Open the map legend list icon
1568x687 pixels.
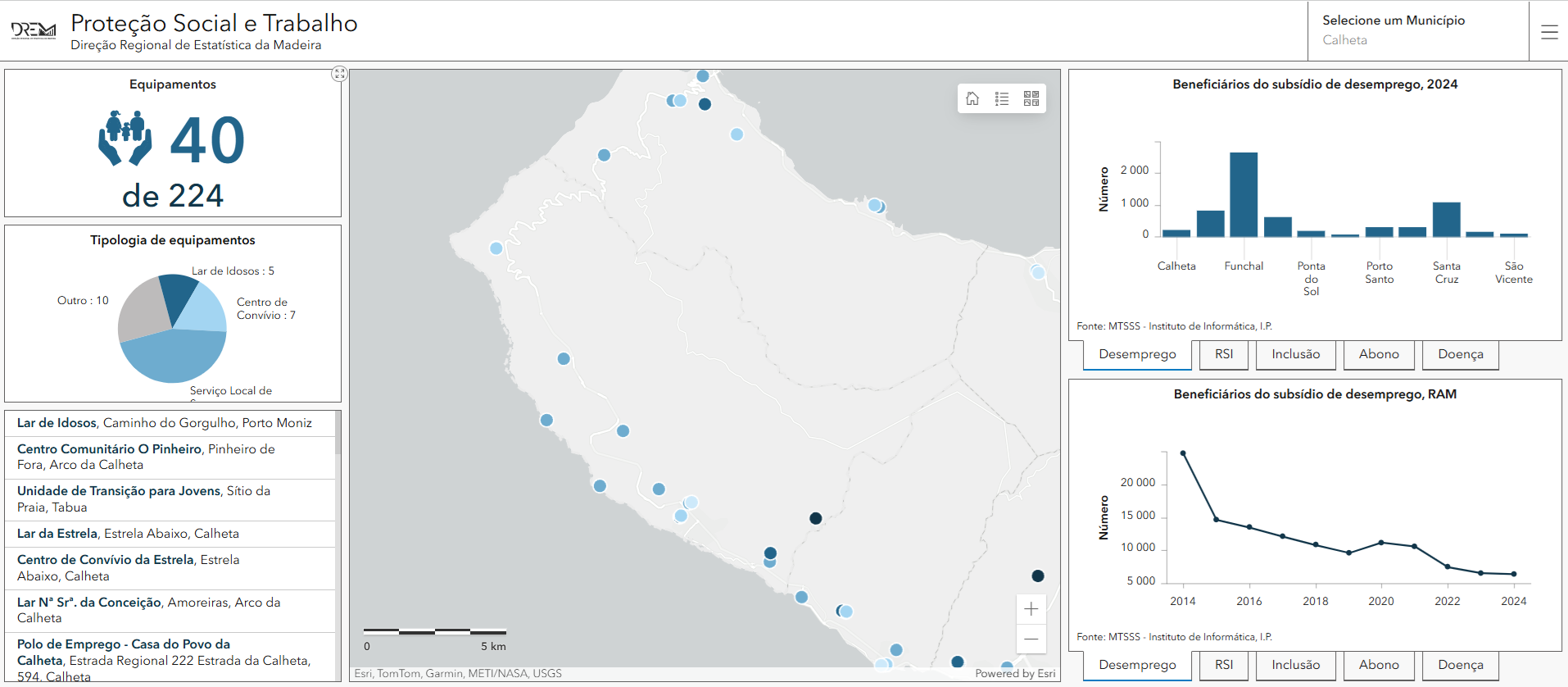click(x=1002, y=99)
